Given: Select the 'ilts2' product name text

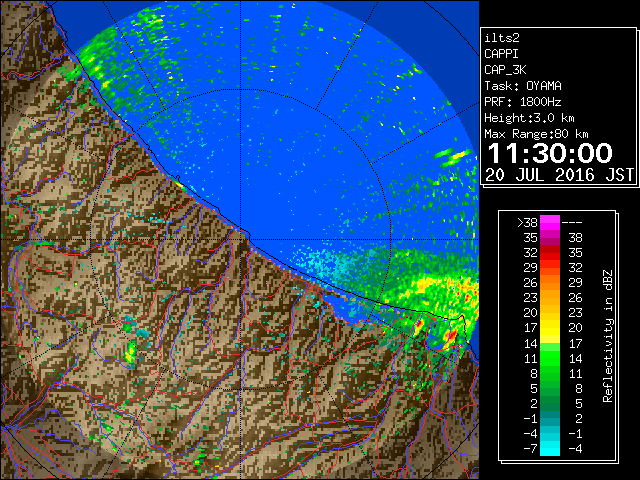Looking at the screenshot, I should [x=502, y=38].
